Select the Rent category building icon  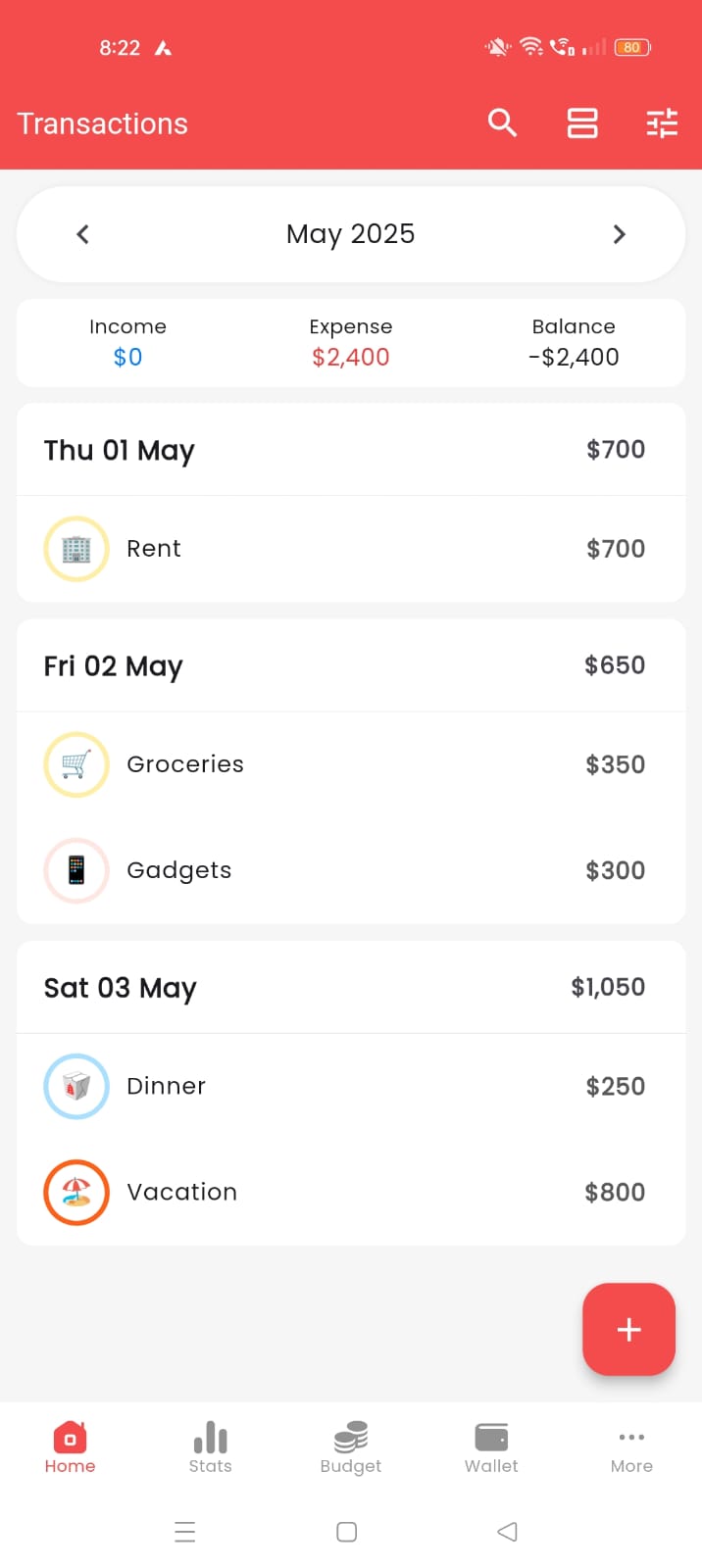(x=75, y=549)
